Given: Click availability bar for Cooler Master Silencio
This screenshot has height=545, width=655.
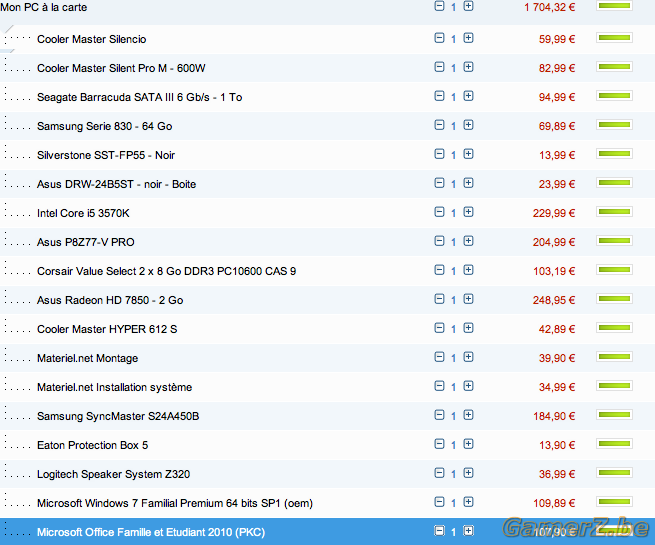Looking at the screenshot, I should (614, 38).
